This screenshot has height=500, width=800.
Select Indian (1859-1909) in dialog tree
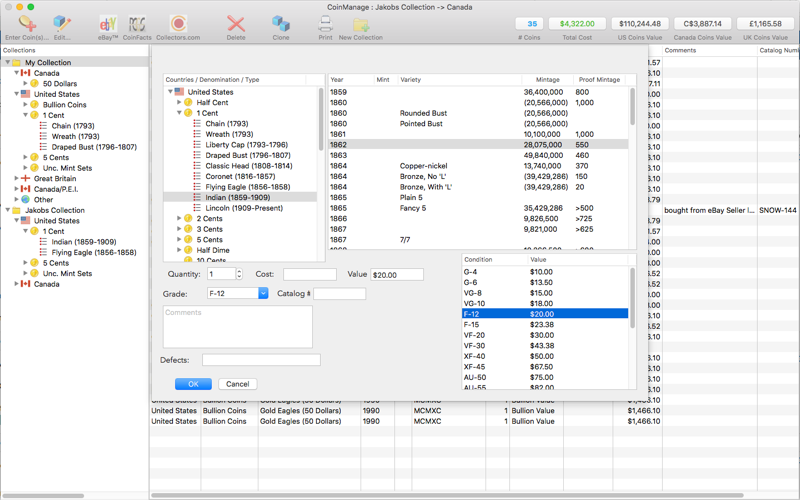click(240, 197)
